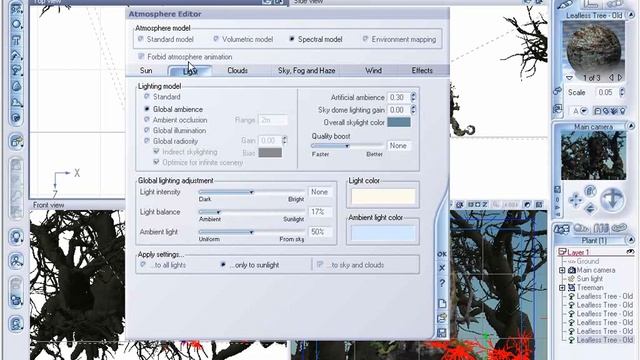Toggle Layer 1 visibility eye icon
This screenshot has height=360, width=640.
630,252
